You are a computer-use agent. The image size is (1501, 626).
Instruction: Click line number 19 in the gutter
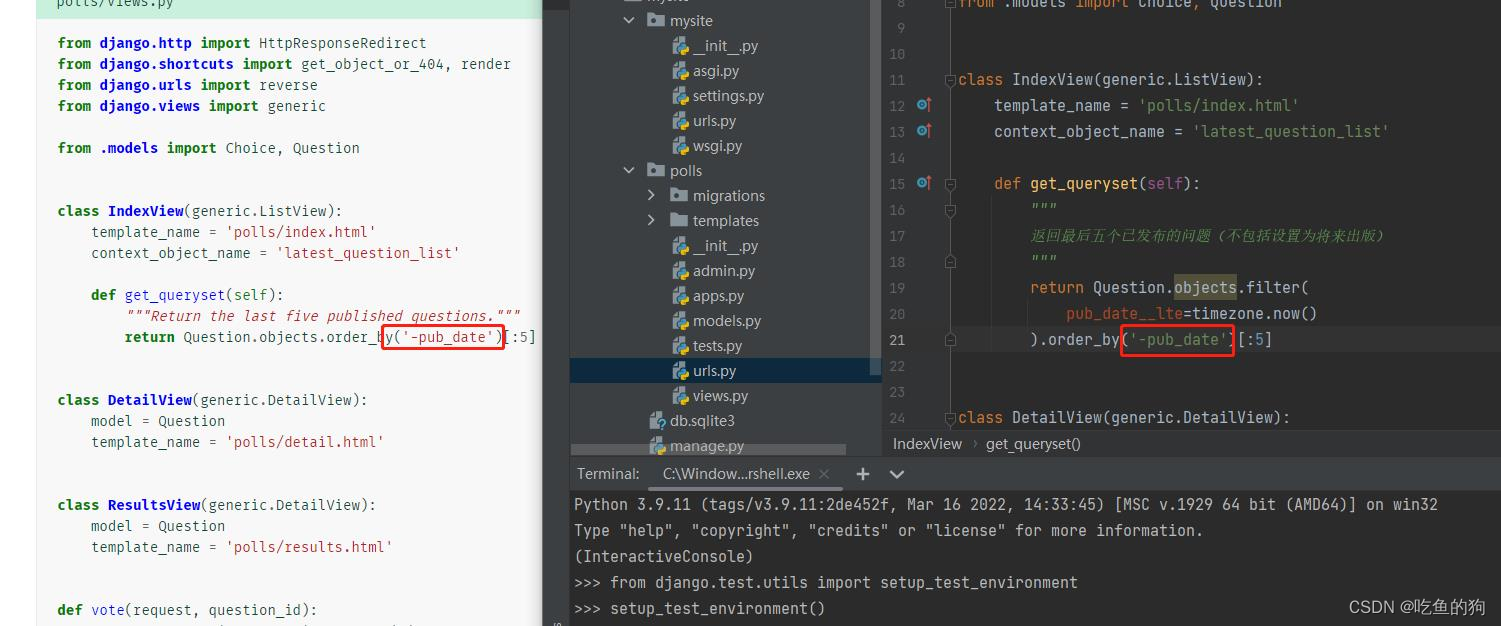896,288
